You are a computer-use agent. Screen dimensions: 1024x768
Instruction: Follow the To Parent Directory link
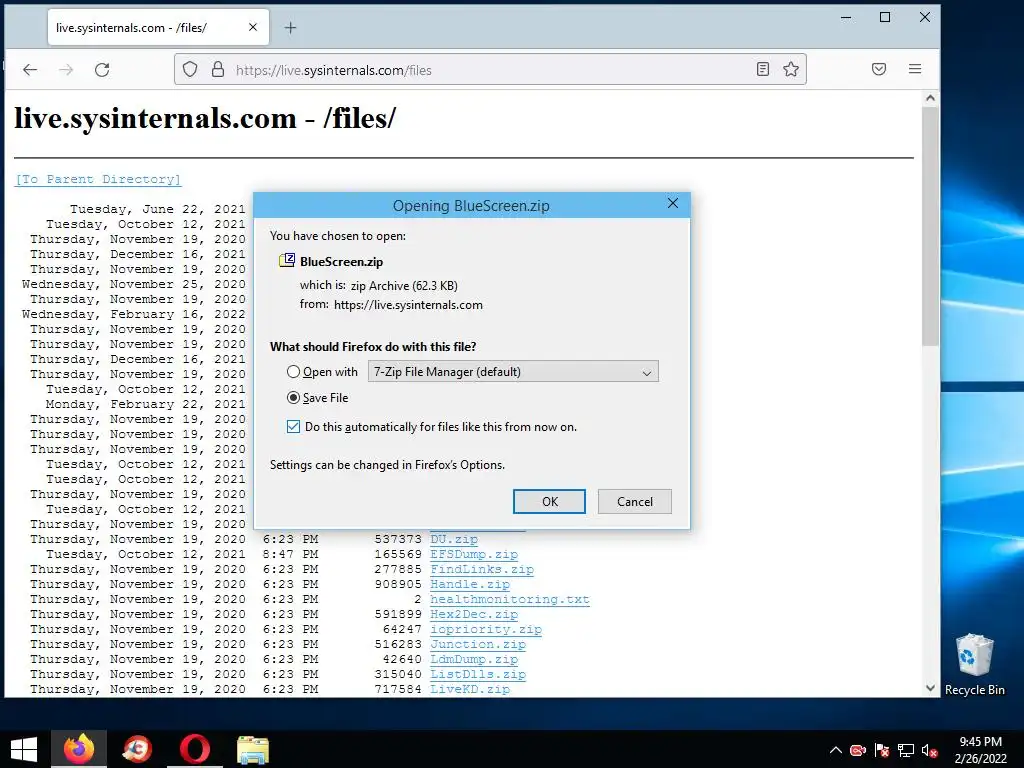(98, 179)
